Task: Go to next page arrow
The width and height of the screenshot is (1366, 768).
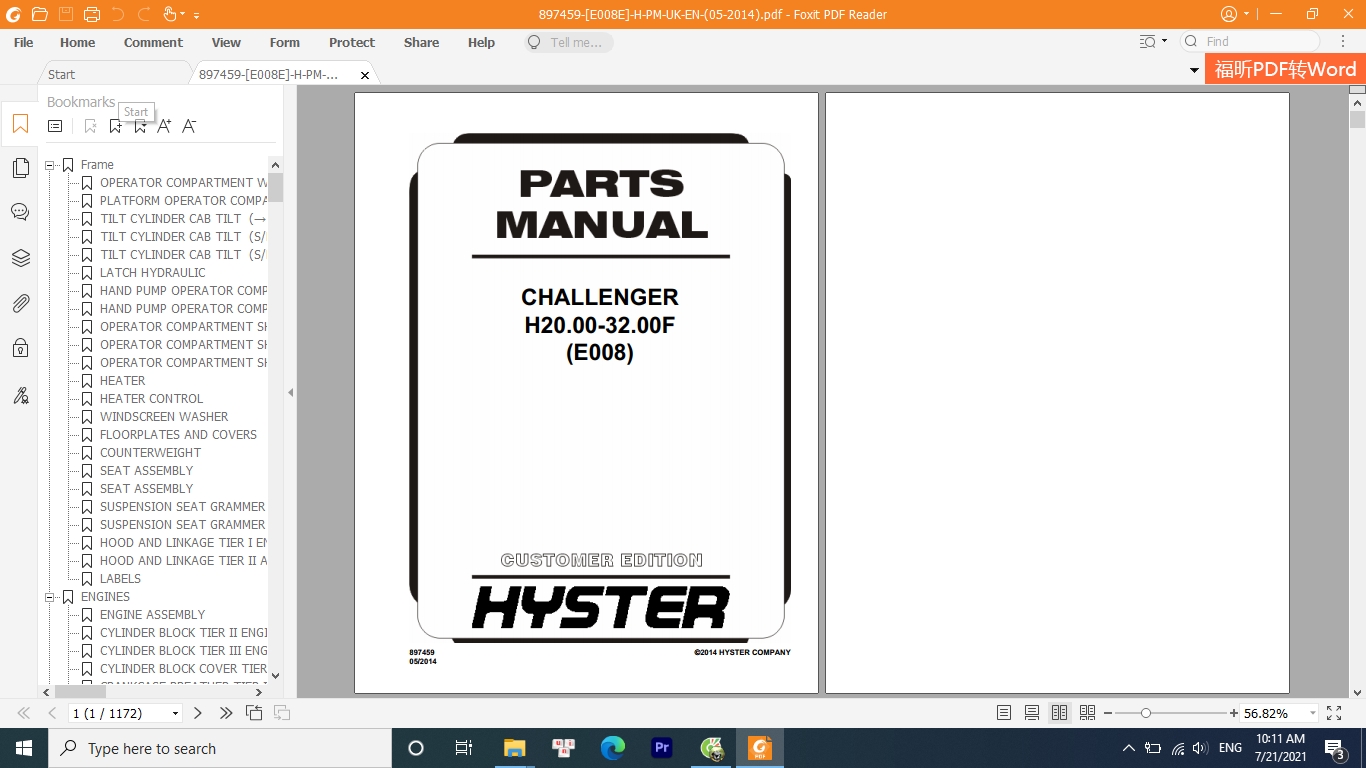Action: [x=198, y=713]
